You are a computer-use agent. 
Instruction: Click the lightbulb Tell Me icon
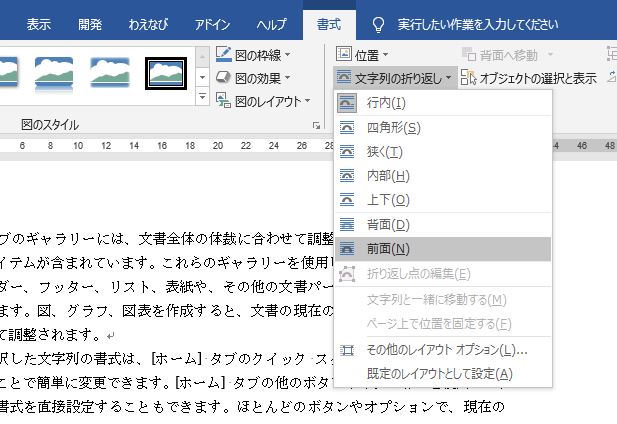(378, 25)
